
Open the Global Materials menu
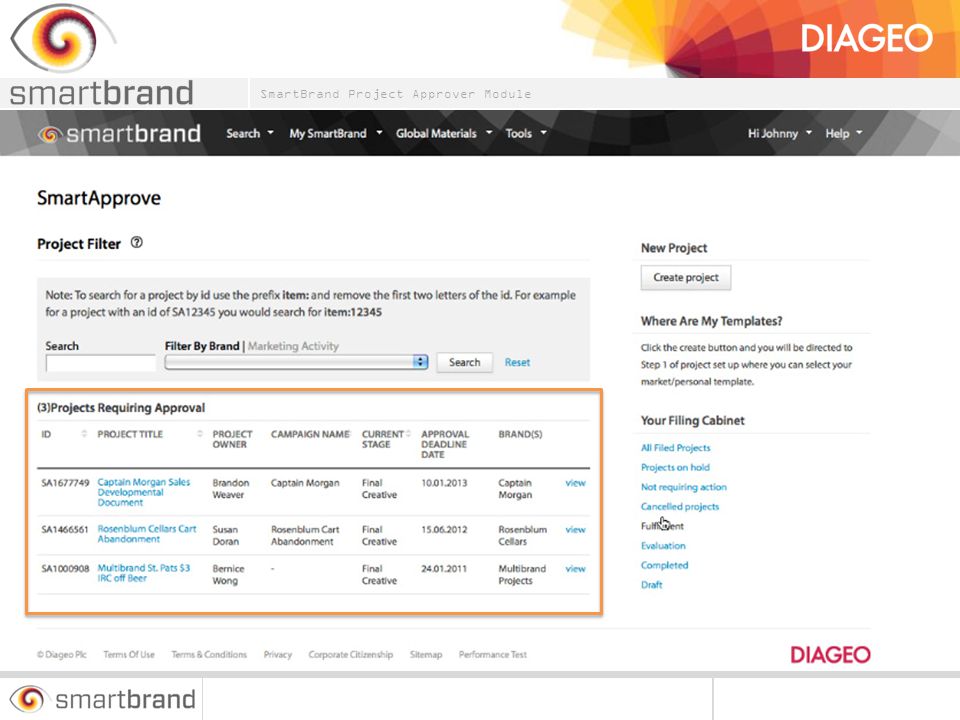(444, 133)
